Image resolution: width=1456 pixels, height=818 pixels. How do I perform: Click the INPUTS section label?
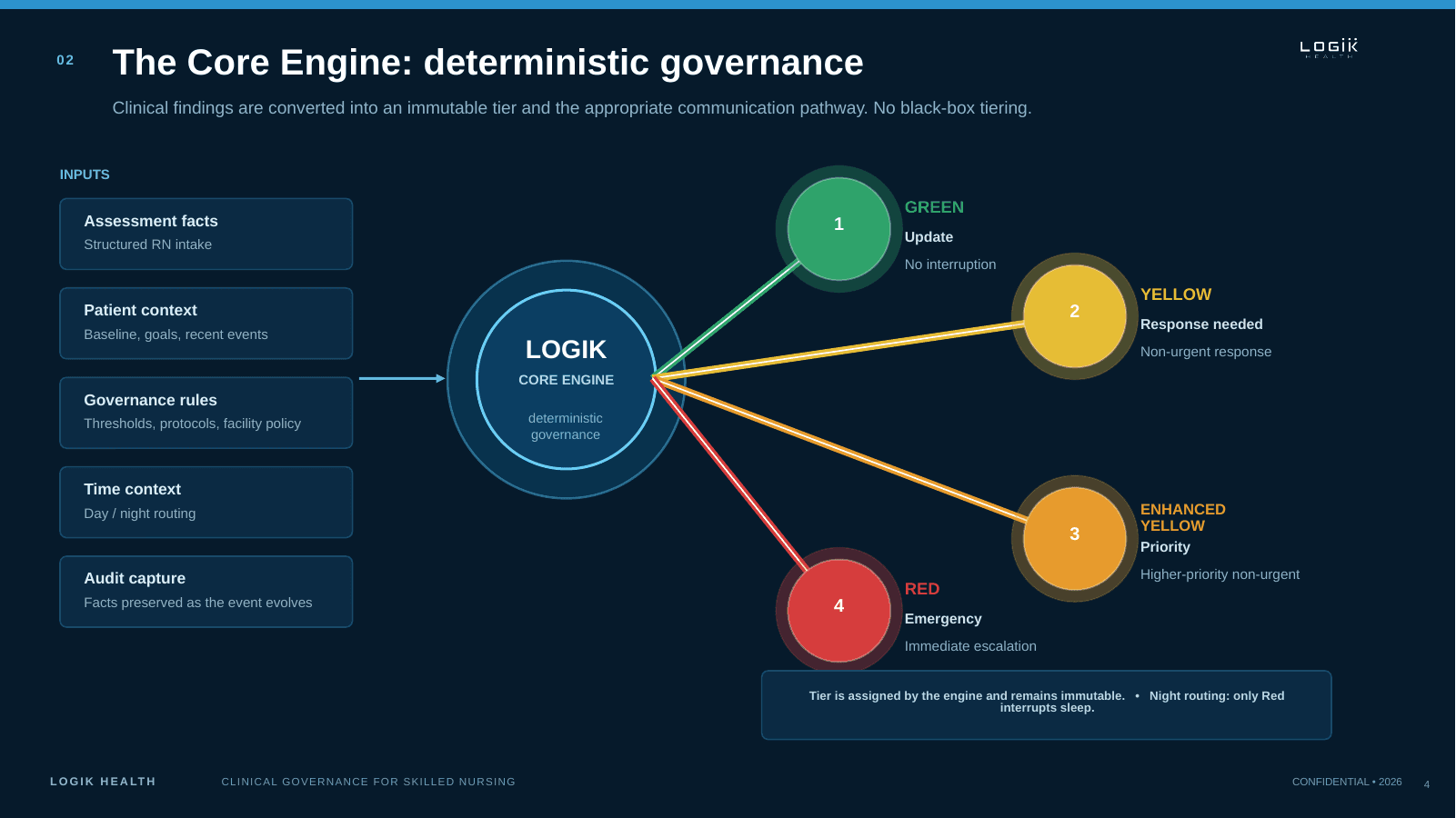pos(85,175)
